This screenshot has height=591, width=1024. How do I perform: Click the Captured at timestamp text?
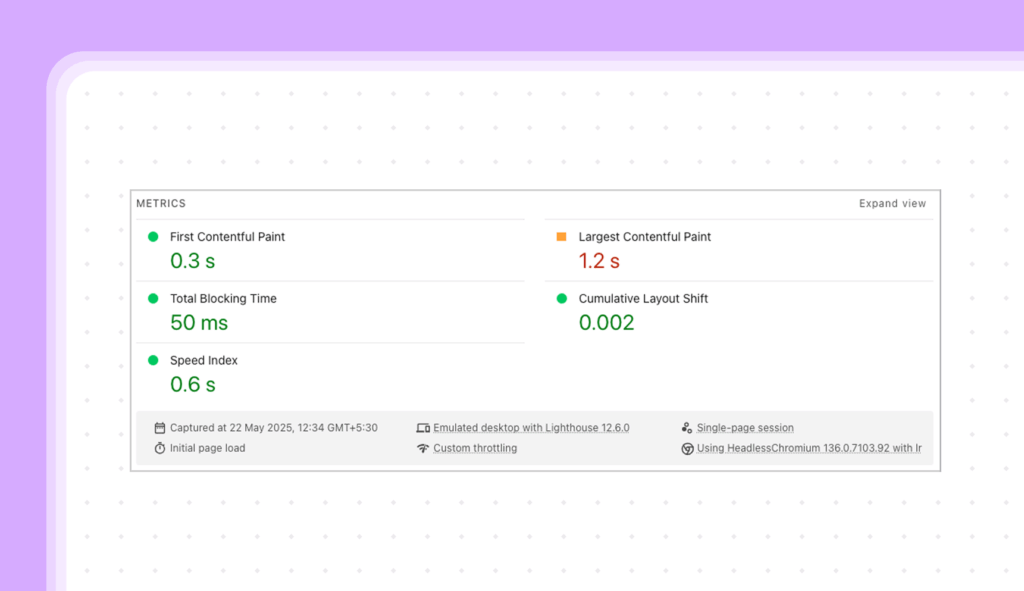point(273,427)
